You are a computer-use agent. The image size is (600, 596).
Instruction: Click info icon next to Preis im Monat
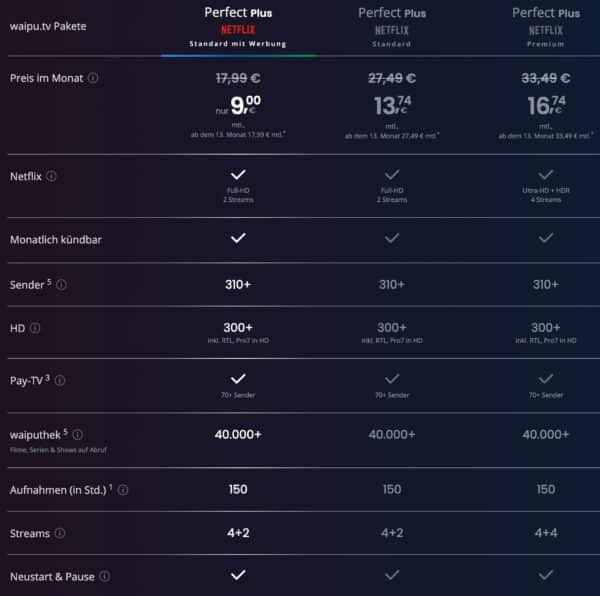(92, 77)
